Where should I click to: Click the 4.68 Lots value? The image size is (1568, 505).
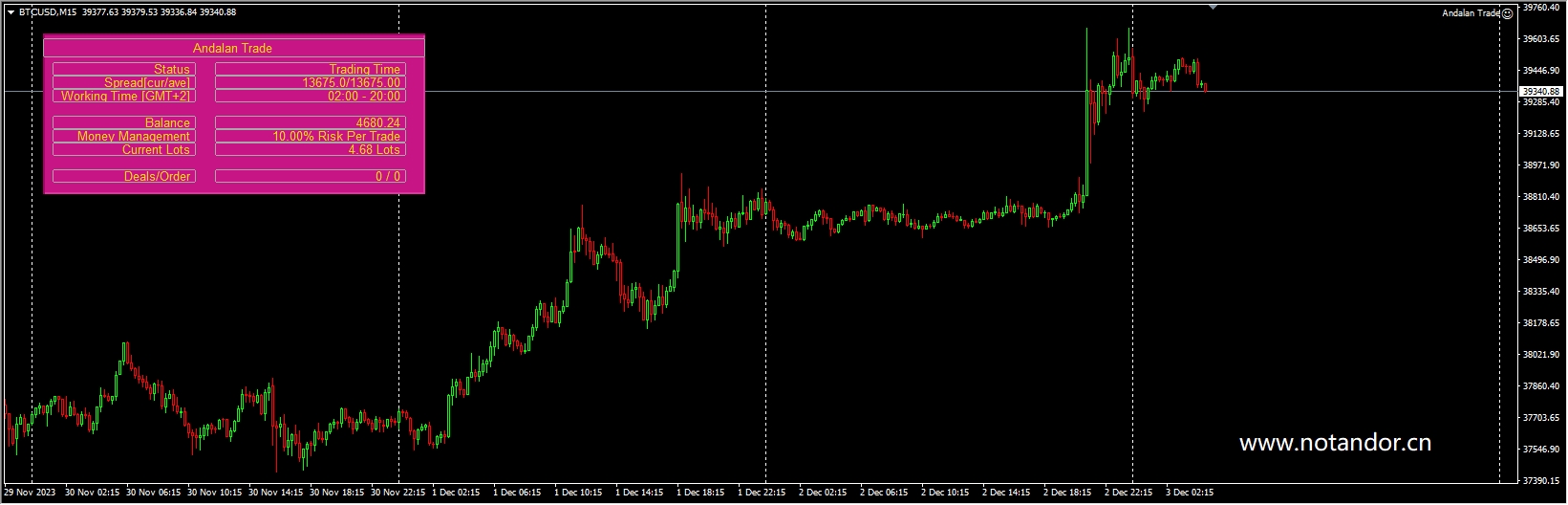click(311, 149)
